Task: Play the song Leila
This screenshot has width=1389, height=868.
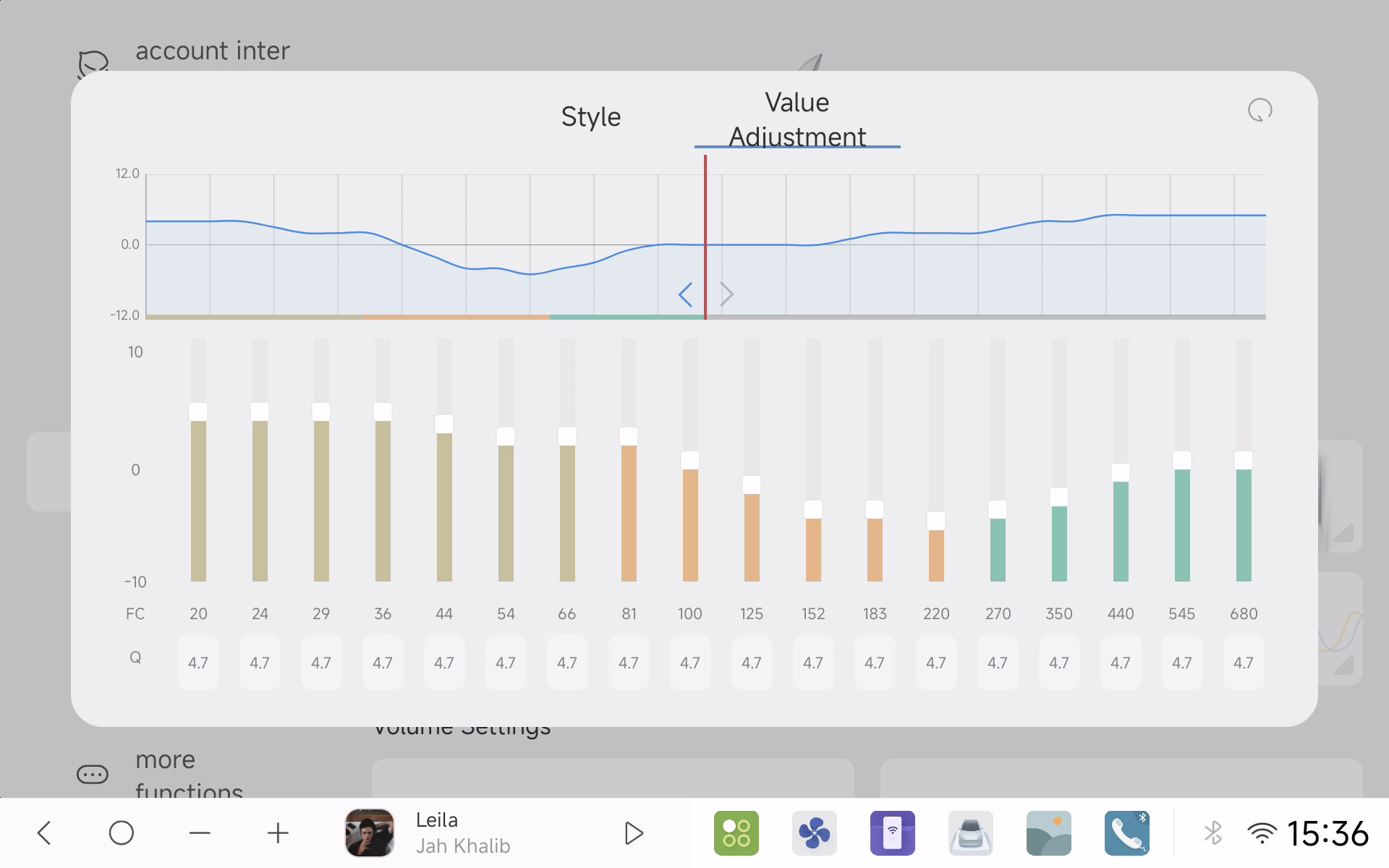Action: point(634,833)
